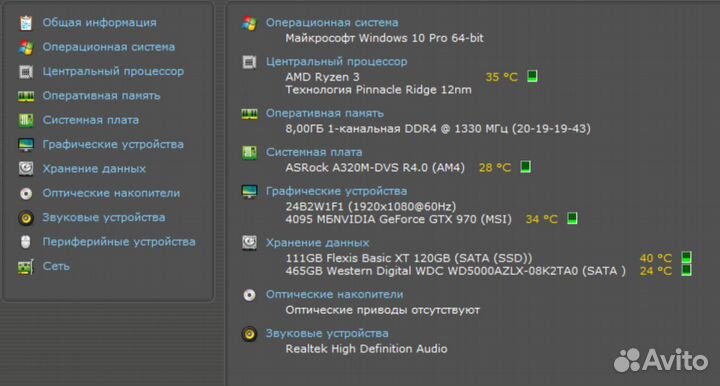Click CPU icon beside main Центральный процессор heading
Image resolution: width=720 pixels, height=386 pixels.
pyautogui.click(x=249, y=62)
